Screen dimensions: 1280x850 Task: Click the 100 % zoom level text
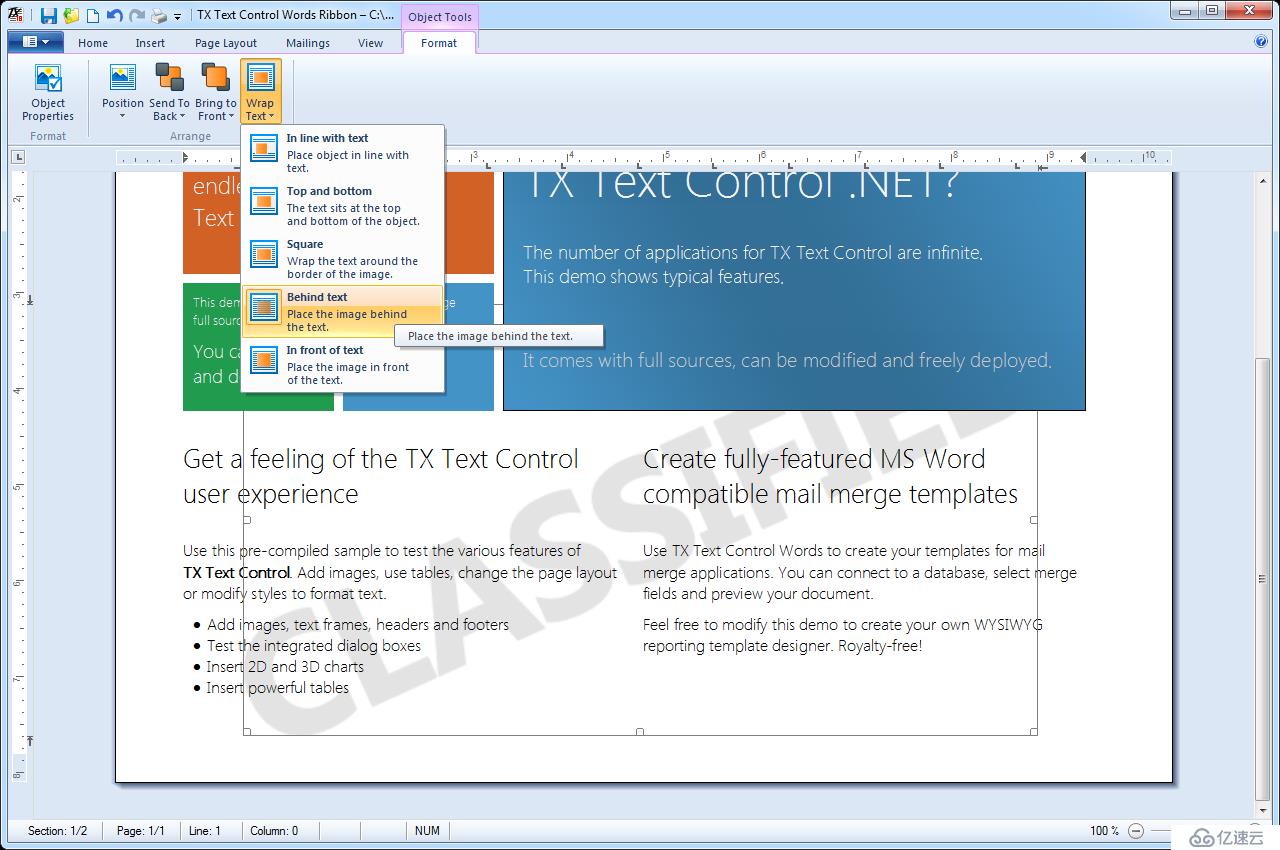[x=1104, y=831]
